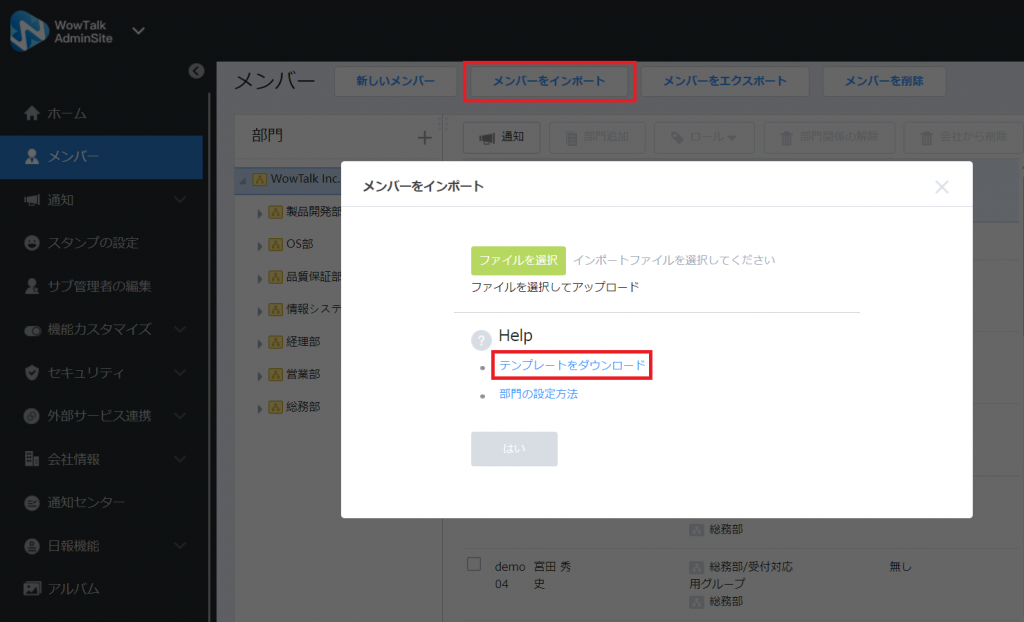Select 経理部 in the department tree
The width and height of the screenshot is (1024, 622).
[303, 342]
